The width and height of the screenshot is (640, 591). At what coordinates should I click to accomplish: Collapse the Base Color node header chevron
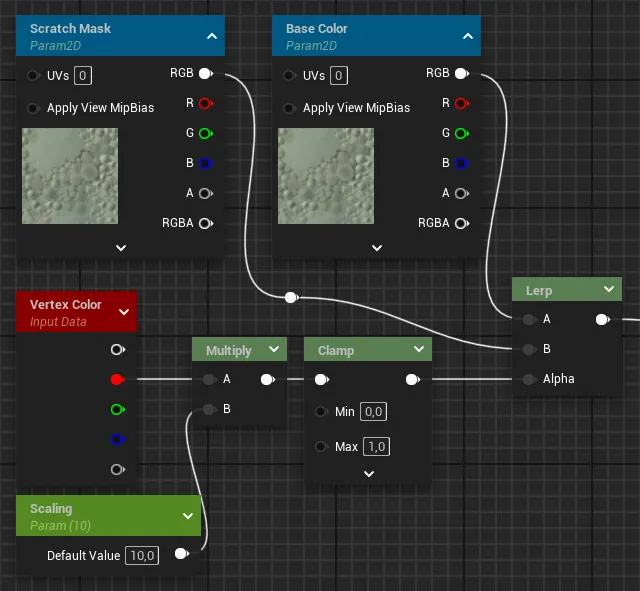click(x=468, y=36)
